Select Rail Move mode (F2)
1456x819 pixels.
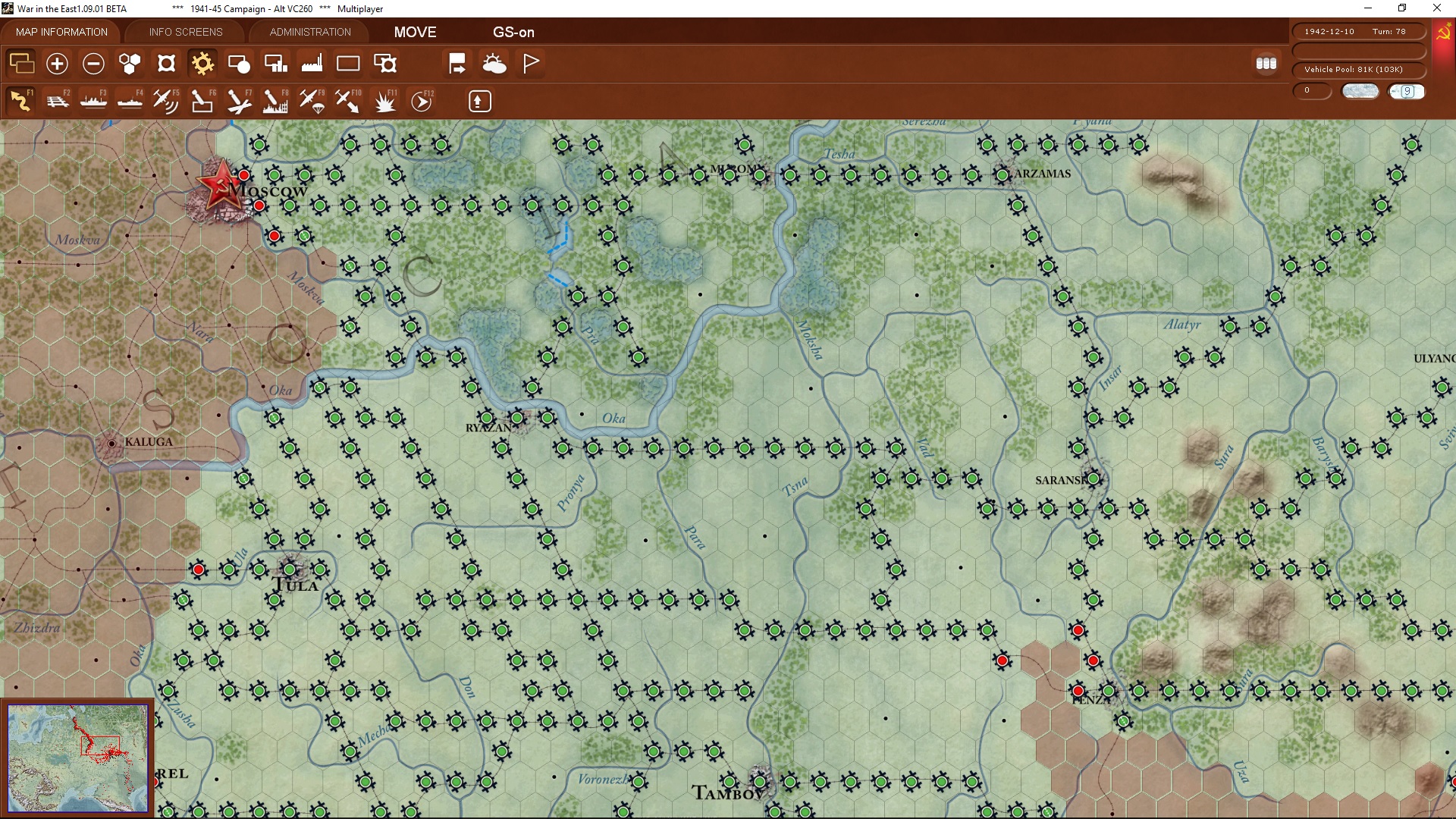(x=58, y=101)
